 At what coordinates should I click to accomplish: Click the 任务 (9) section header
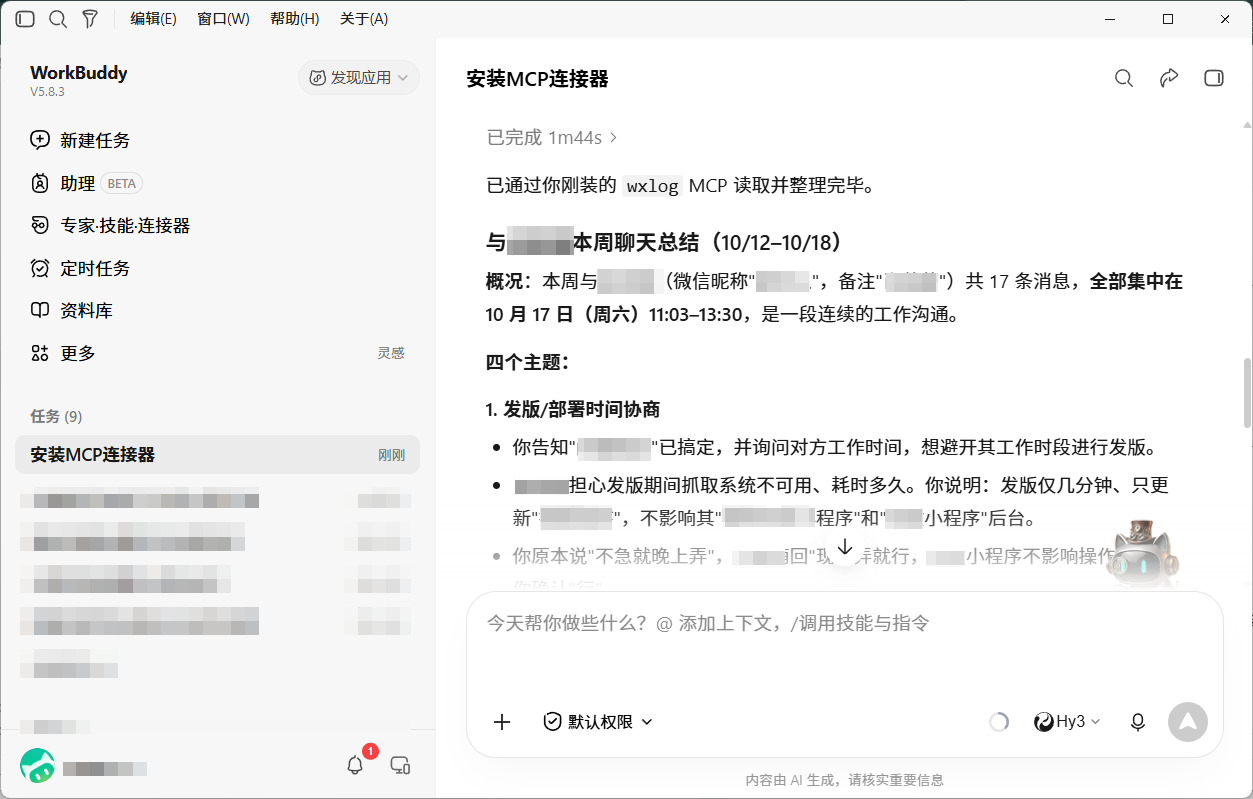[56, 416]
